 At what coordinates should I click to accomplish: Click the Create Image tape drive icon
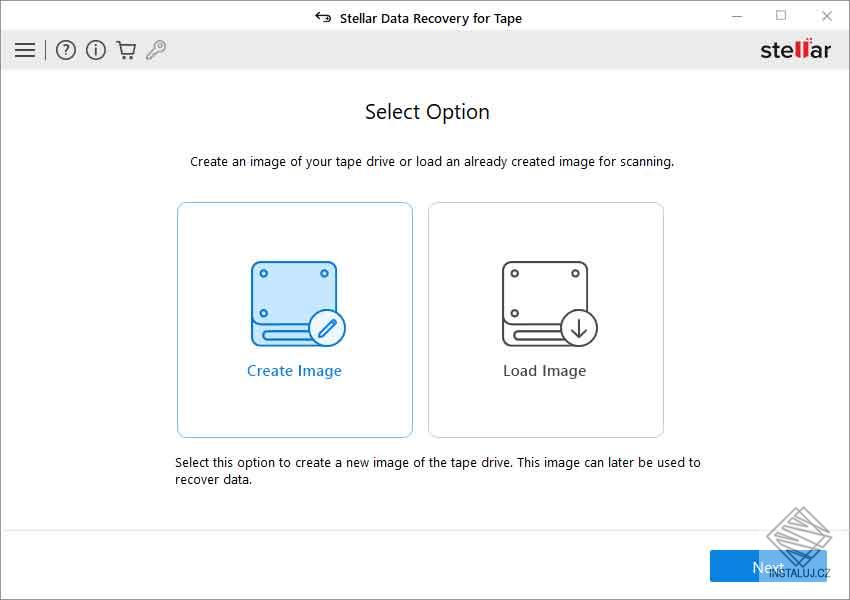tap(295, 300)
